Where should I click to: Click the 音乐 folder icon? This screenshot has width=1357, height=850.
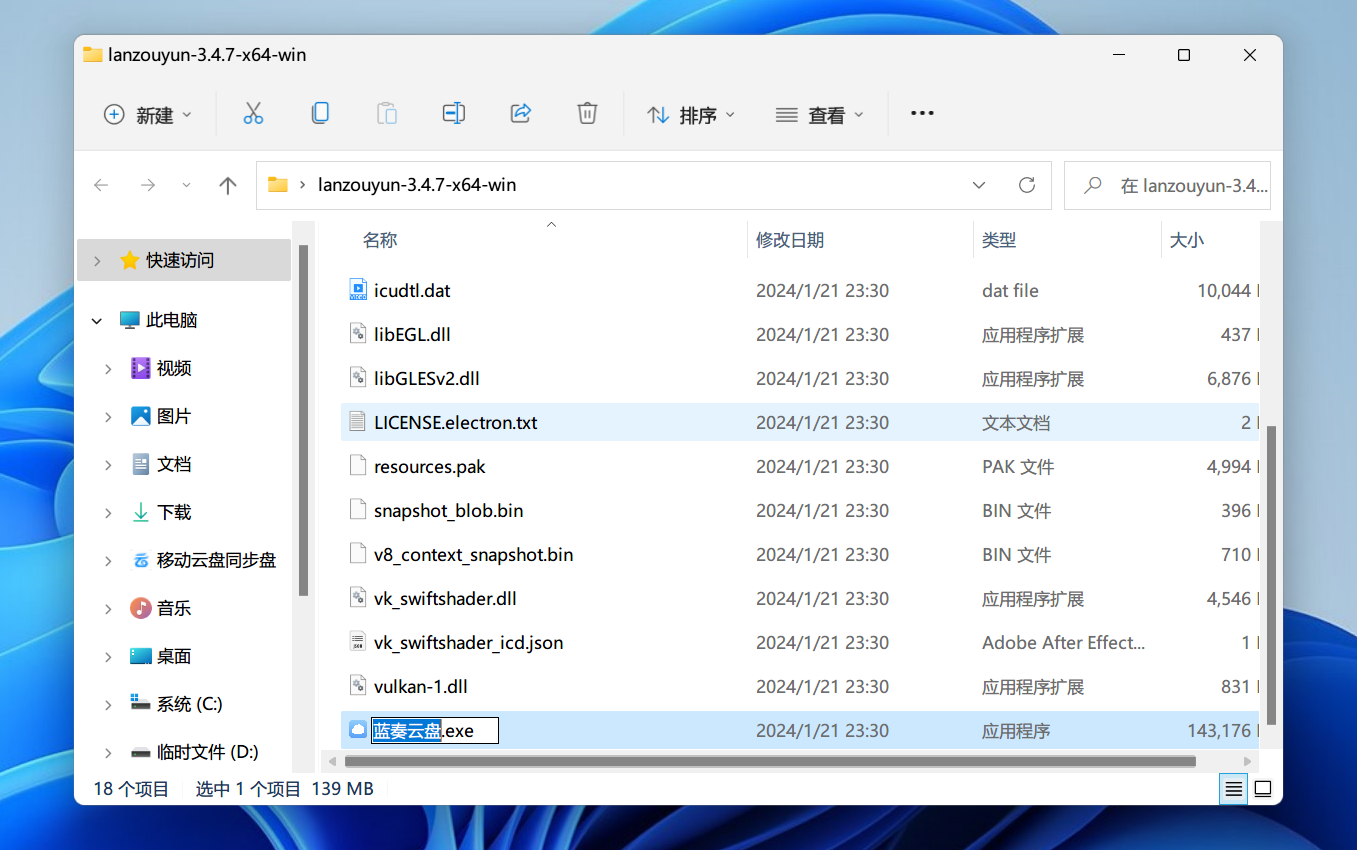[141, 608]
